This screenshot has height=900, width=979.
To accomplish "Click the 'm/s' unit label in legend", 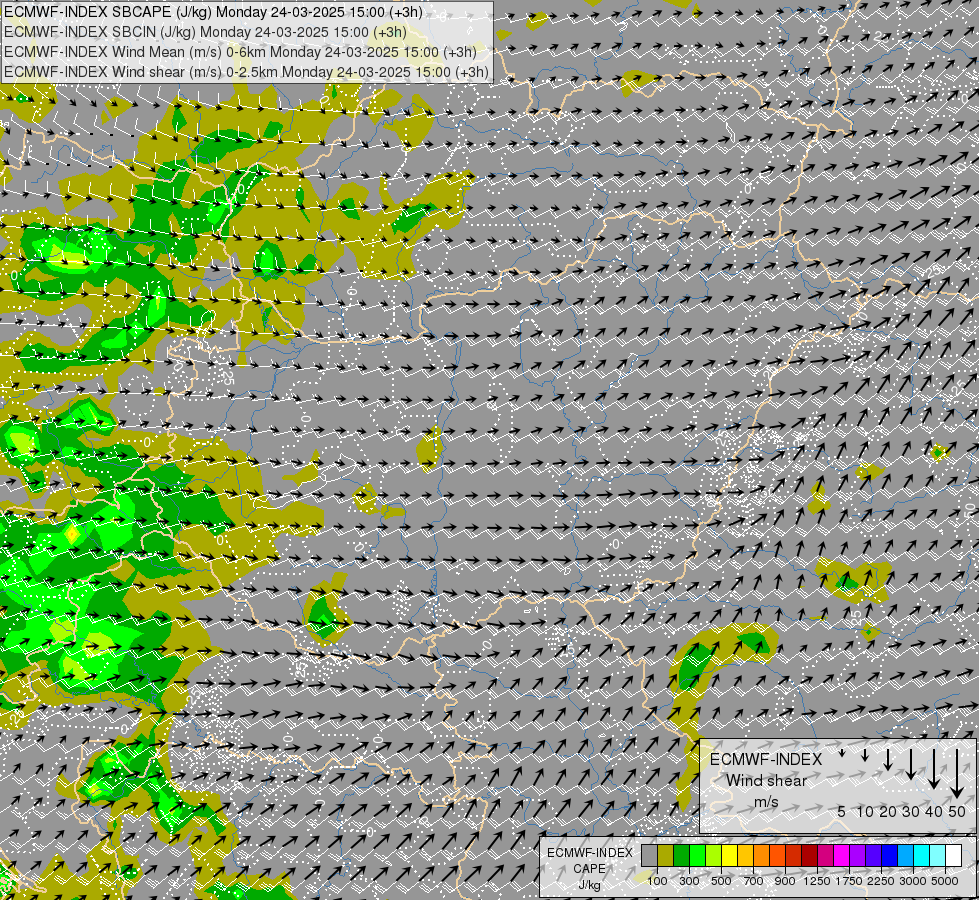I will [x=766, y=802].
